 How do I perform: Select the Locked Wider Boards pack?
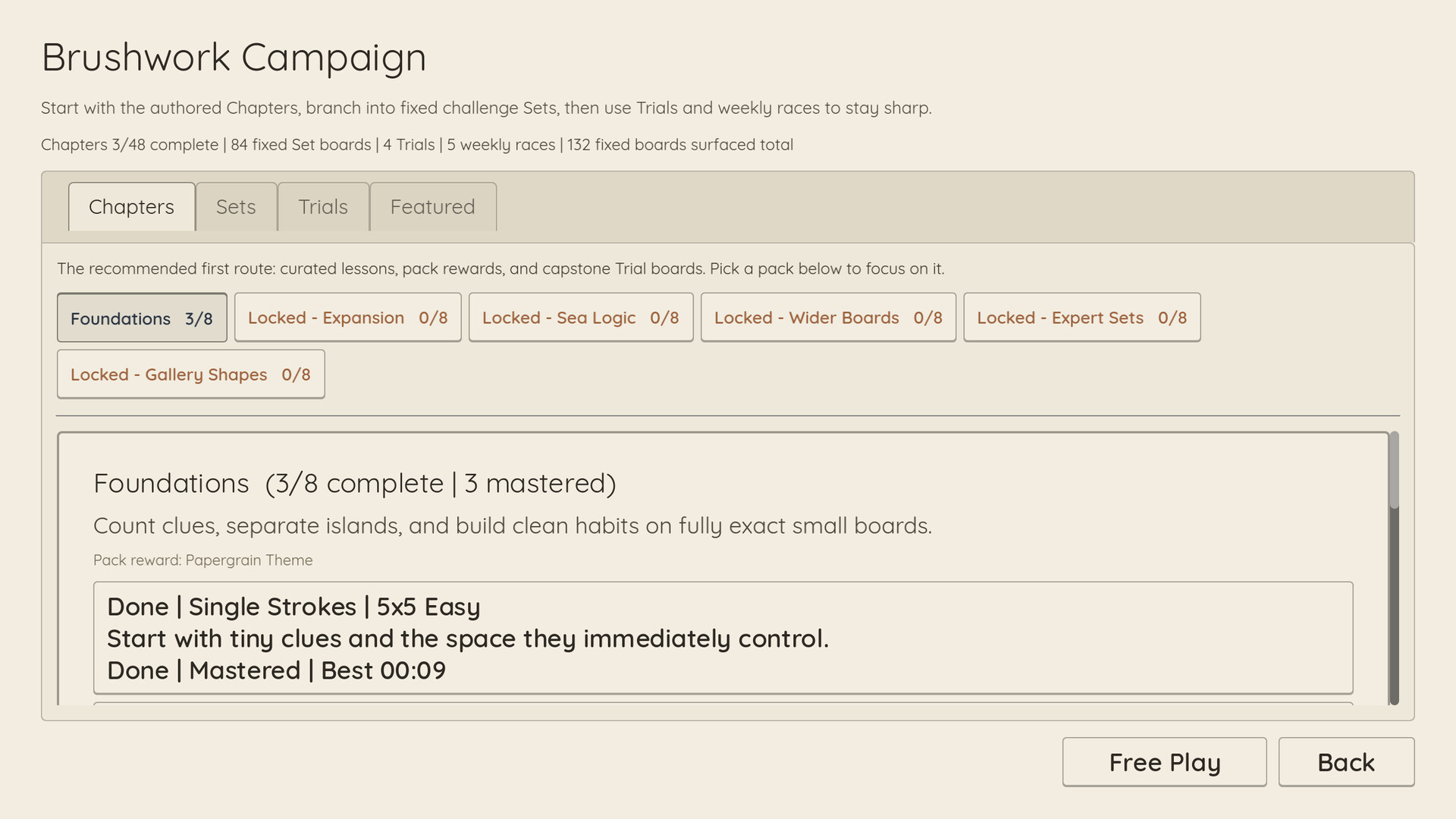pyautogui.click(x=828, y=318)
